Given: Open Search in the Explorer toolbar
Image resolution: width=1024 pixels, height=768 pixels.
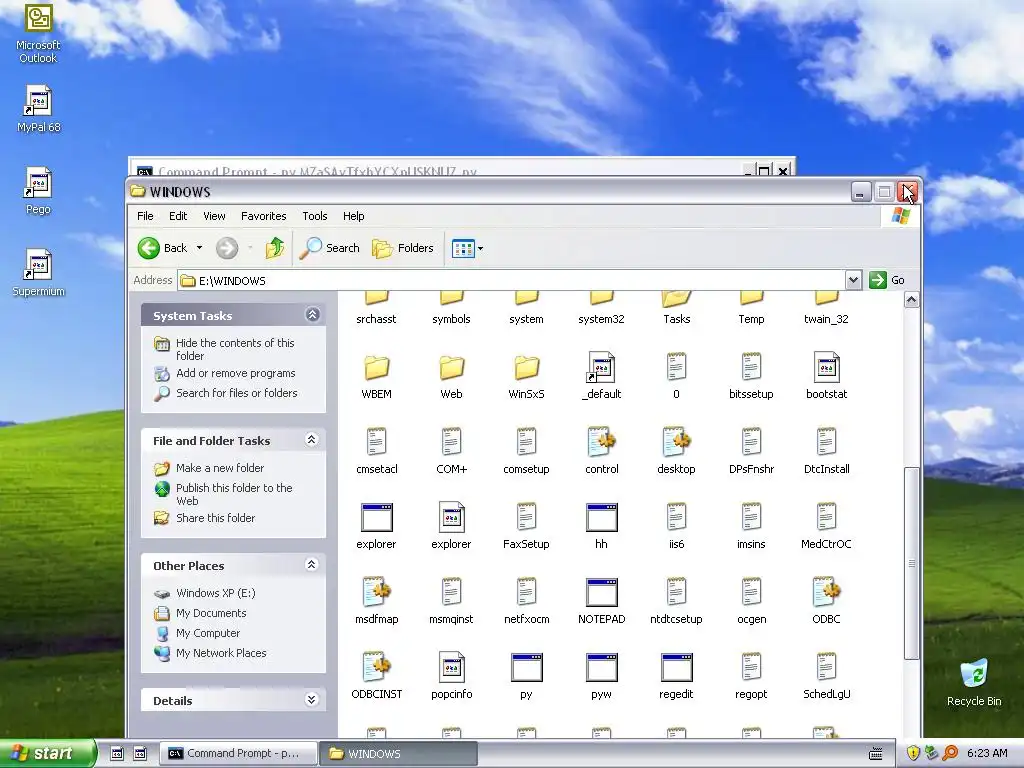Looking at the screenshot, I should [330, 248].
